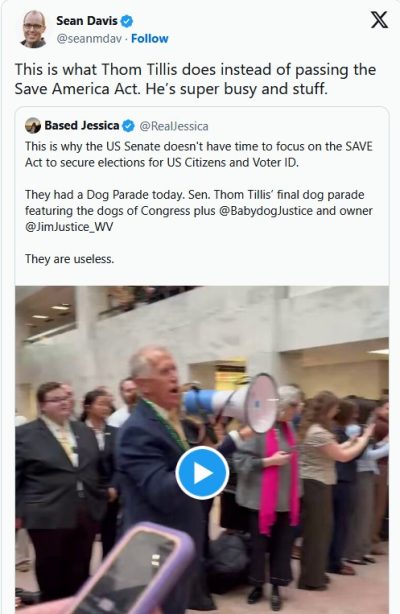The height and width of the screenshot is (614, 400).
Task: Open the @seanmdav handle link
Action: tap(89, 38)
